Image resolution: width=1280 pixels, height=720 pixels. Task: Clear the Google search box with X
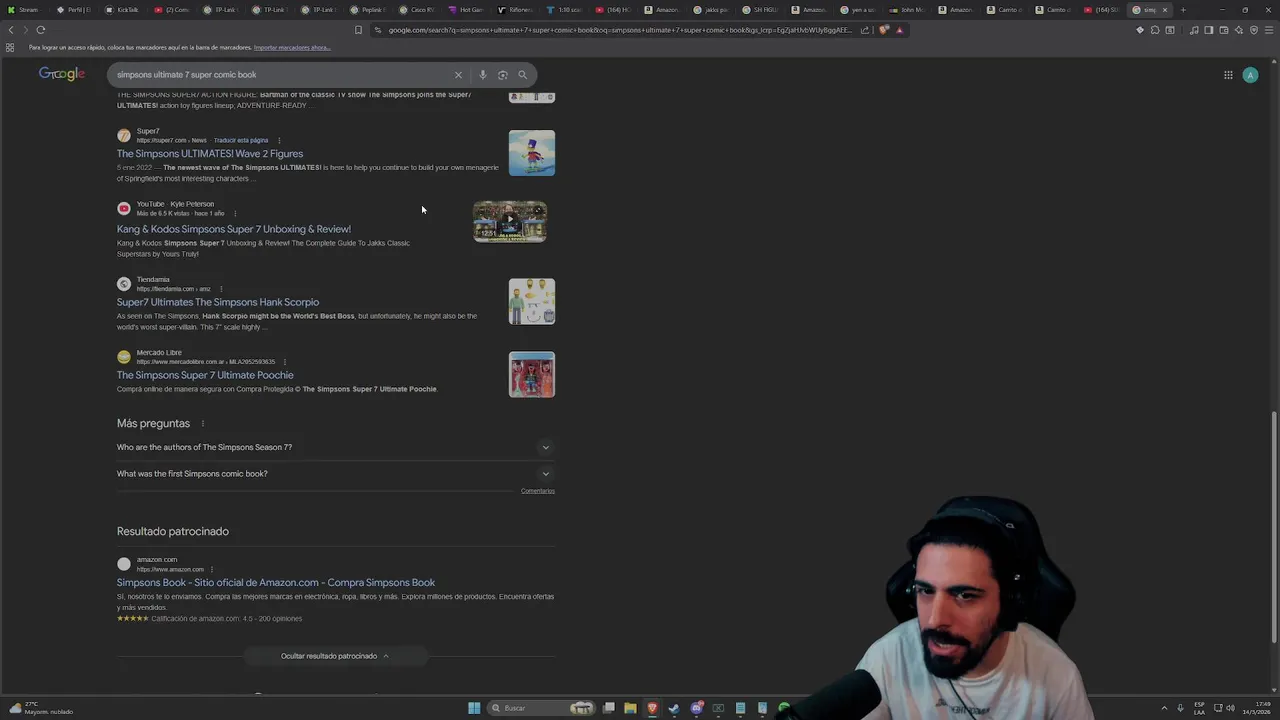[x=458, y=75]
